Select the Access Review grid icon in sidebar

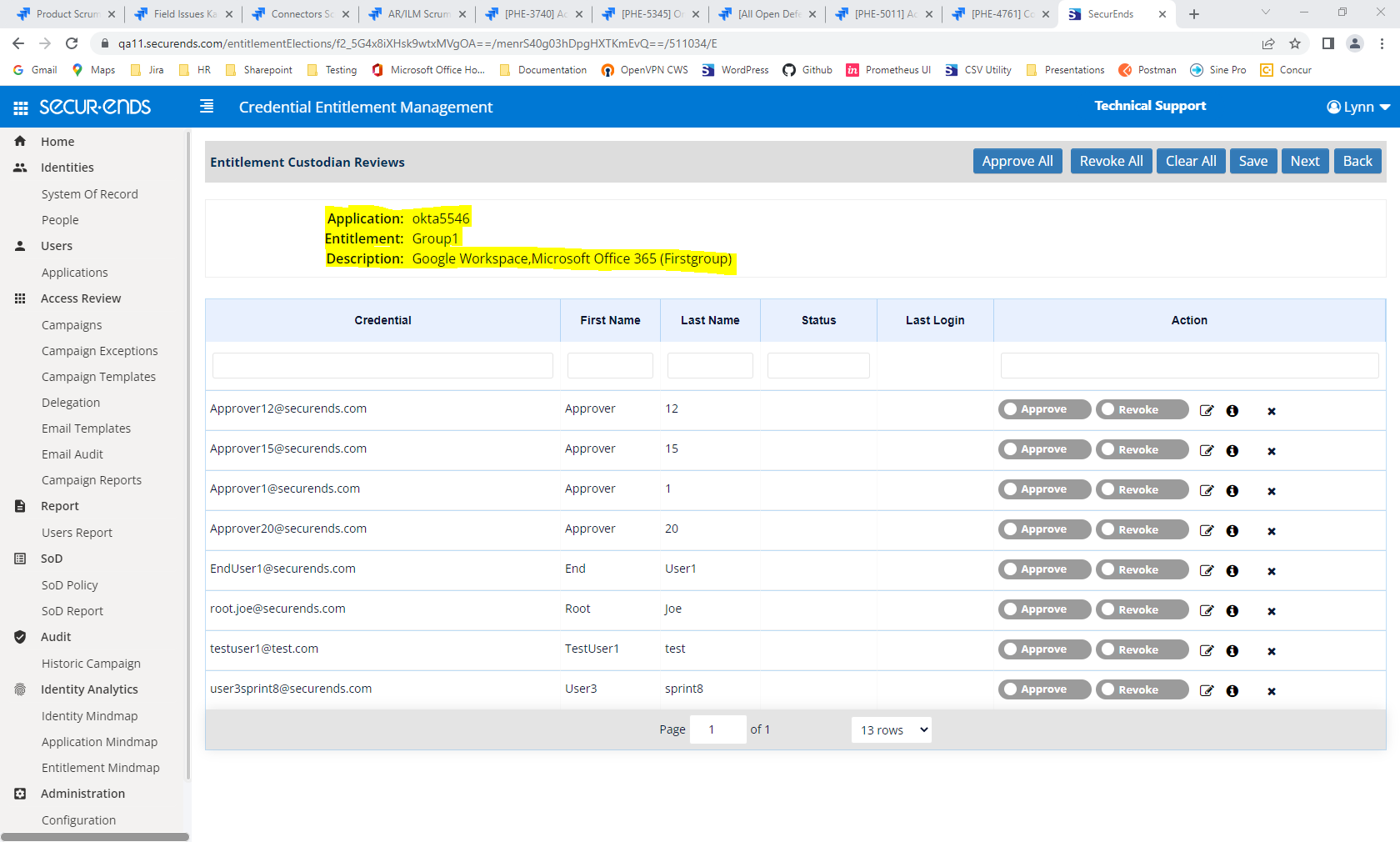[x=19, y=298]
